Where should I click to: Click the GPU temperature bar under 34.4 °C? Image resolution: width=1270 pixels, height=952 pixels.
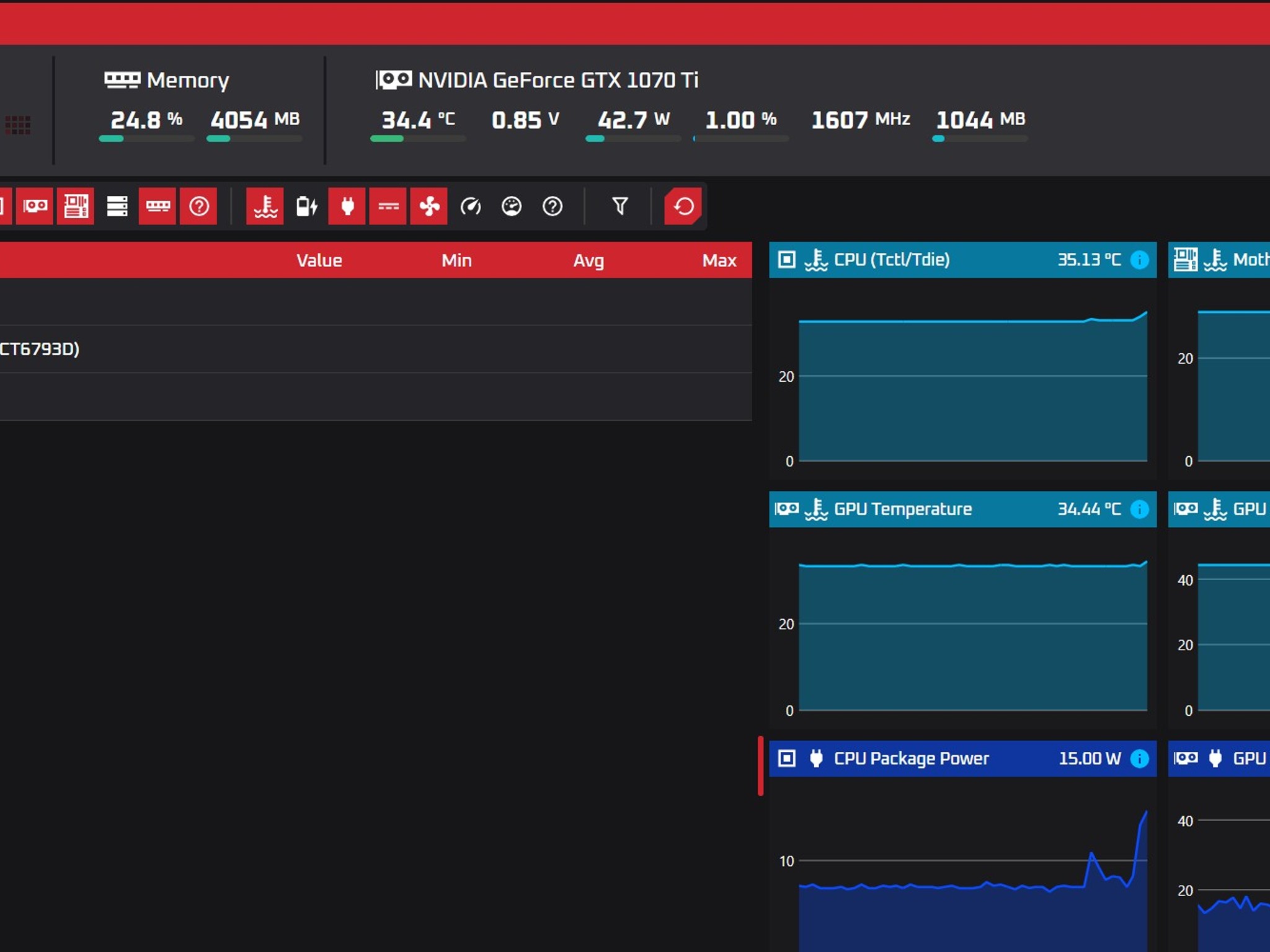click(x=418, y=139)
